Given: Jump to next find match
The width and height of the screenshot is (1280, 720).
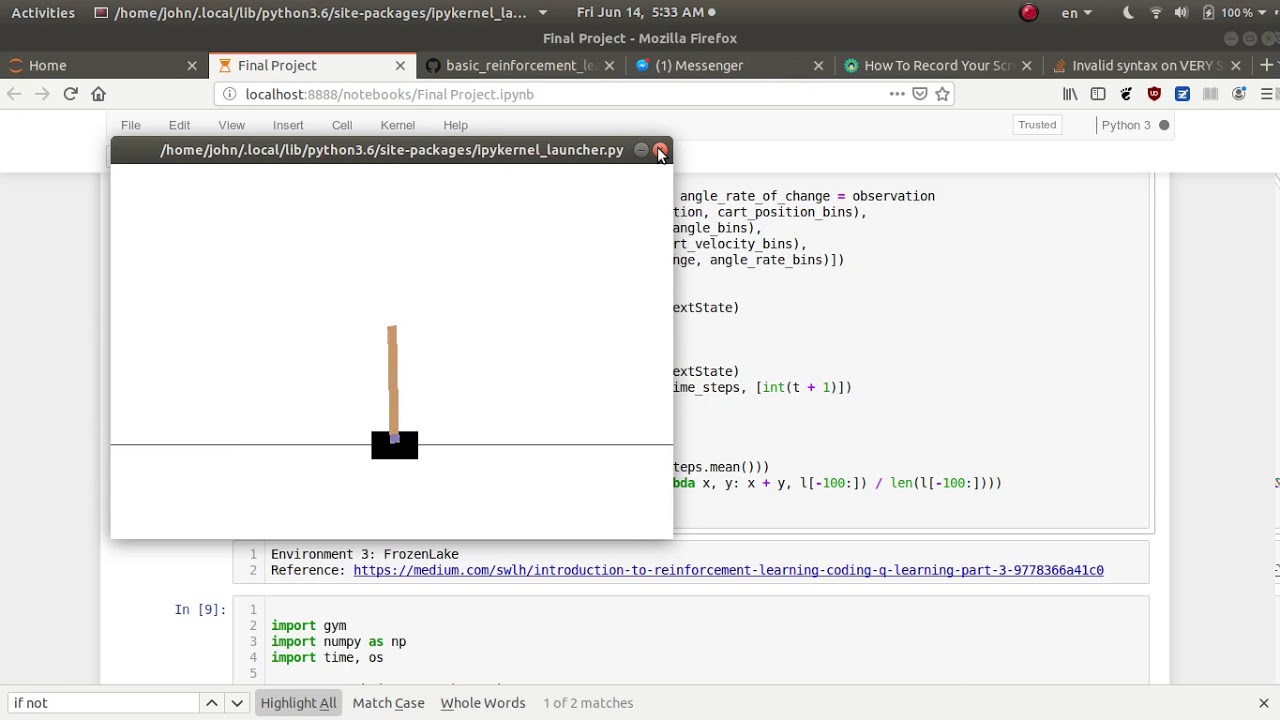Looking at the screenshot, I should click(x=237, y=703).
